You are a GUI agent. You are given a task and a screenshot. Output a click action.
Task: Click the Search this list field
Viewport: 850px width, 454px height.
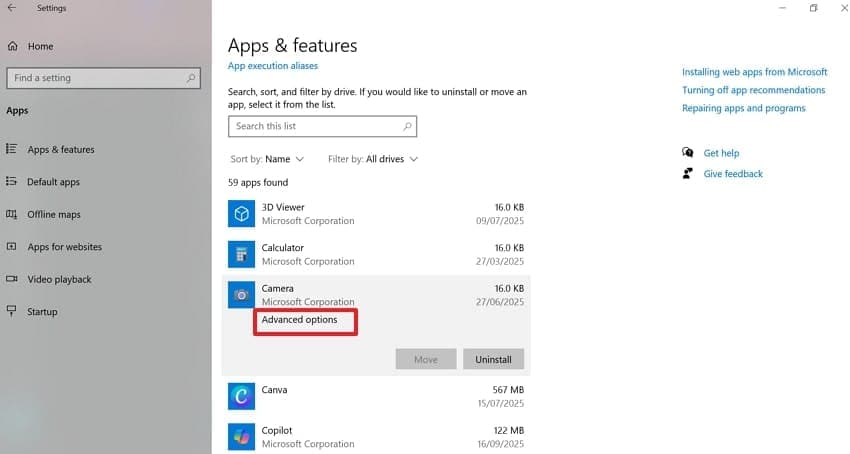click(x=315, y=126)
